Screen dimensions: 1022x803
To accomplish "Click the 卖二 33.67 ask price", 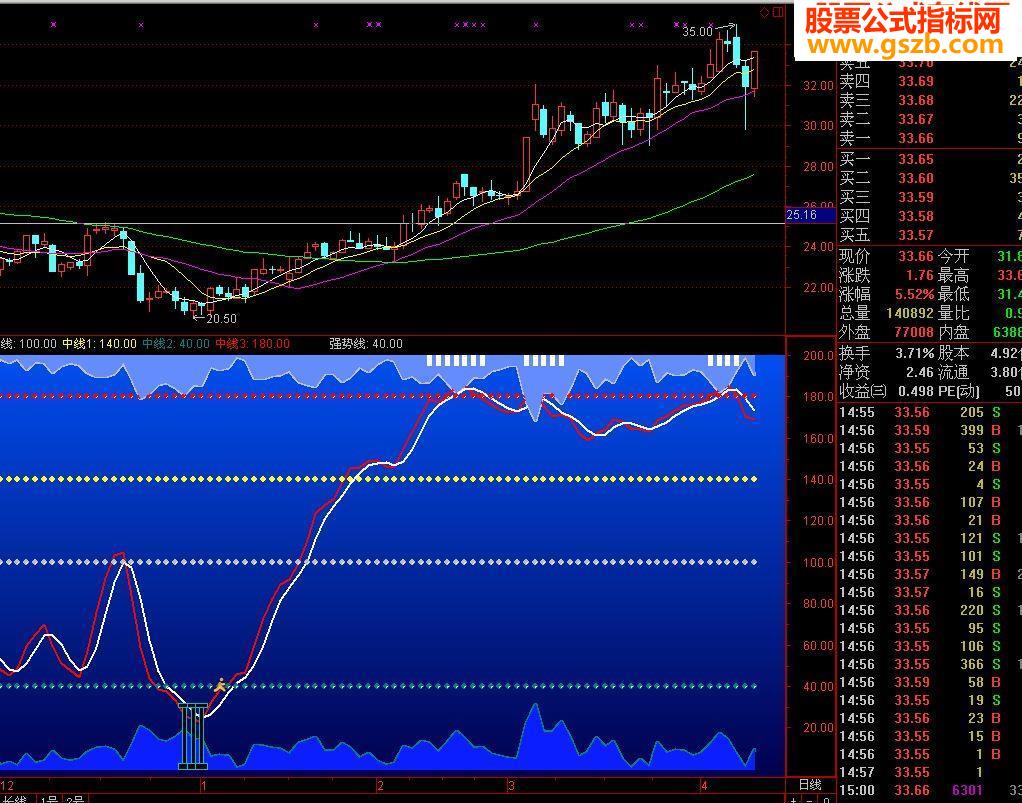I will (x=916, y=119).
